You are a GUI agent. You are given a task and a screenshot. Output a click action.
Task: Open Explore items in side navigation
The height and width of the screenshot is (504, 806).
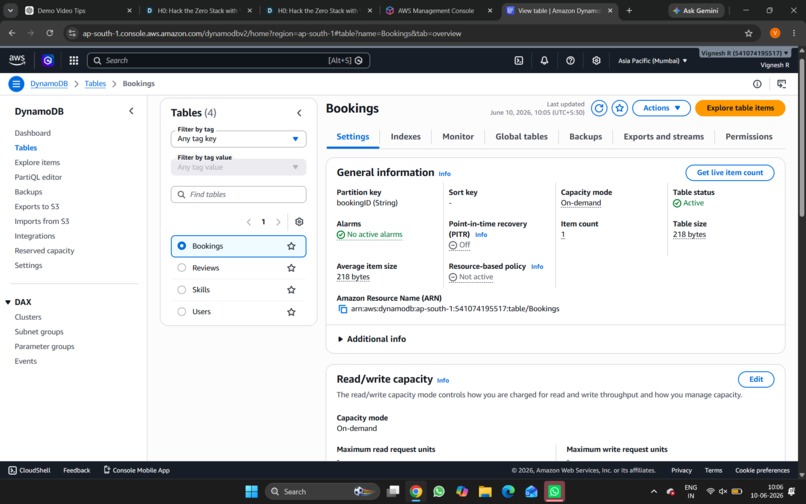click(x=37, y=163)
